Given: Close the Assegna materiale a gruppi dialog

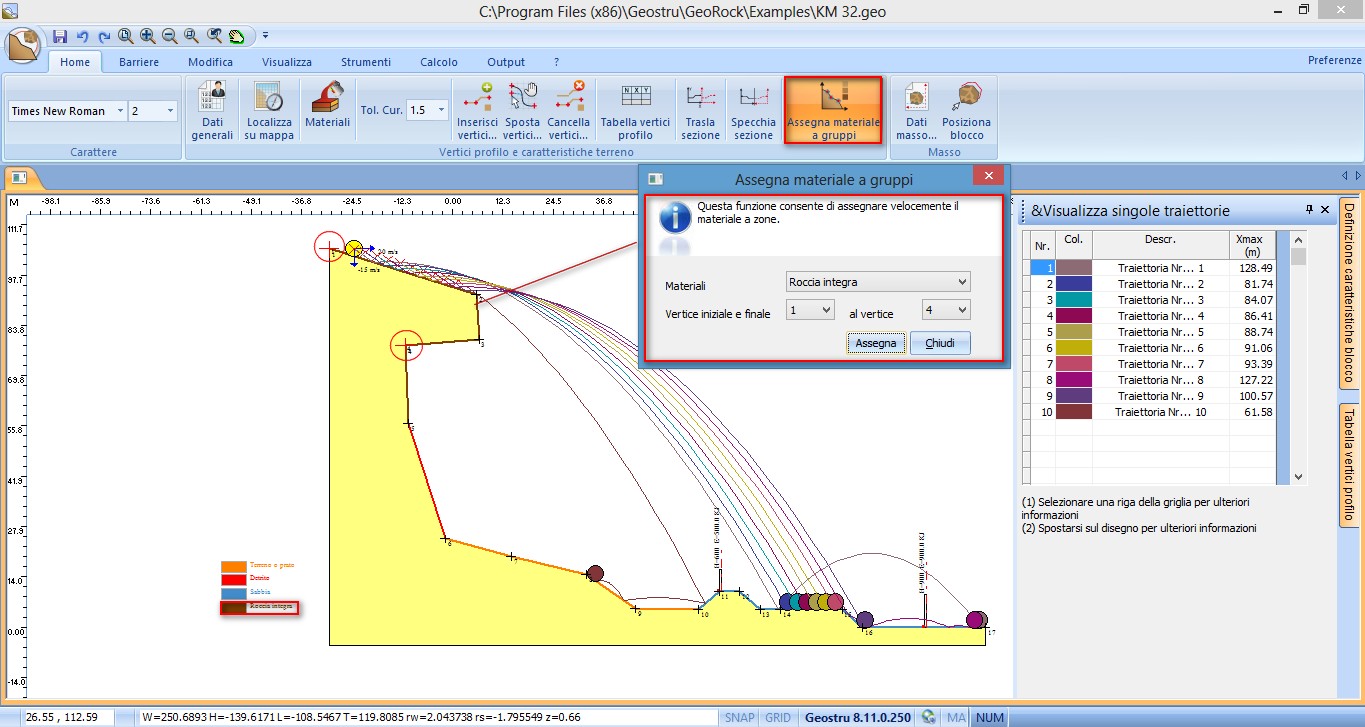Looking at the screenshot, I should 988,177.
